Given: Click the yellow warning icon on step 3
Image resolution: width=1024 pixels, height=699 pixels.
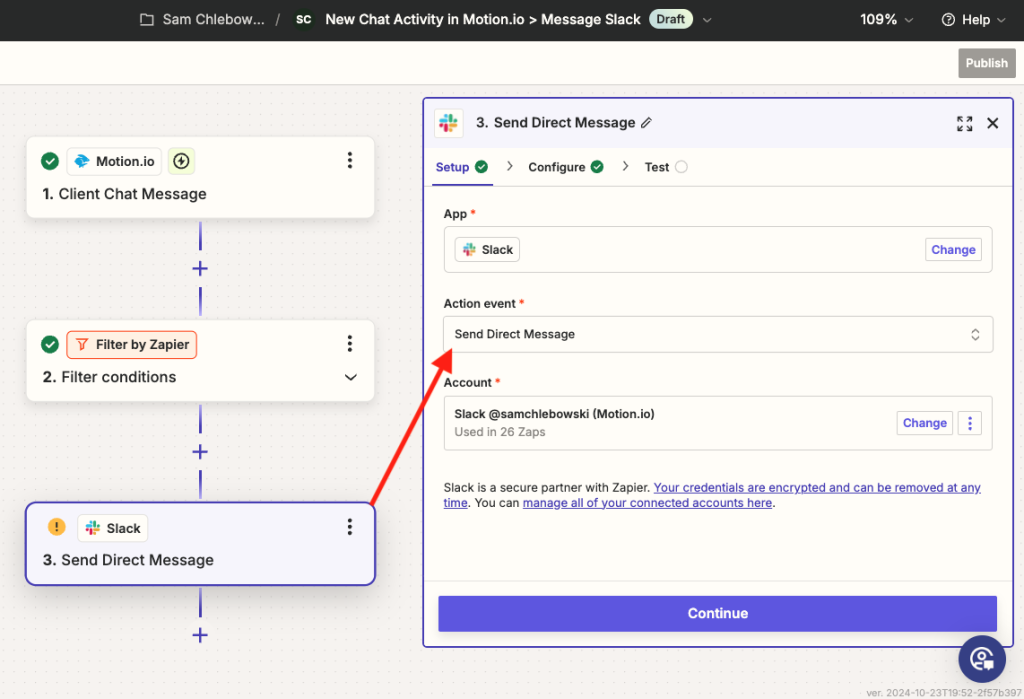Looking at the screenshot, I should point(57,527).
